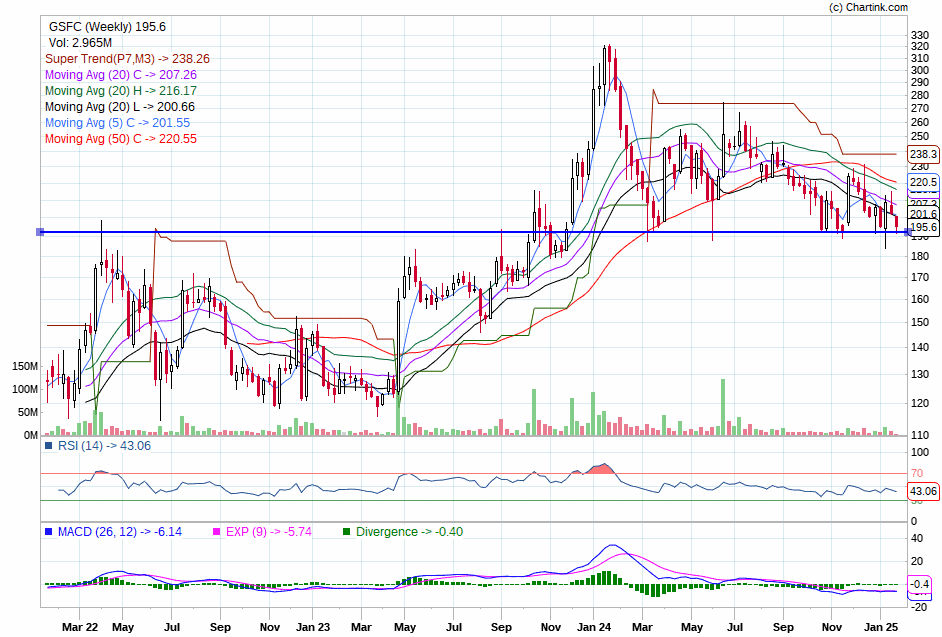Click the Mar 22 date axis label
This screenshot has width=942, height=637.
(x=80, y=627)
